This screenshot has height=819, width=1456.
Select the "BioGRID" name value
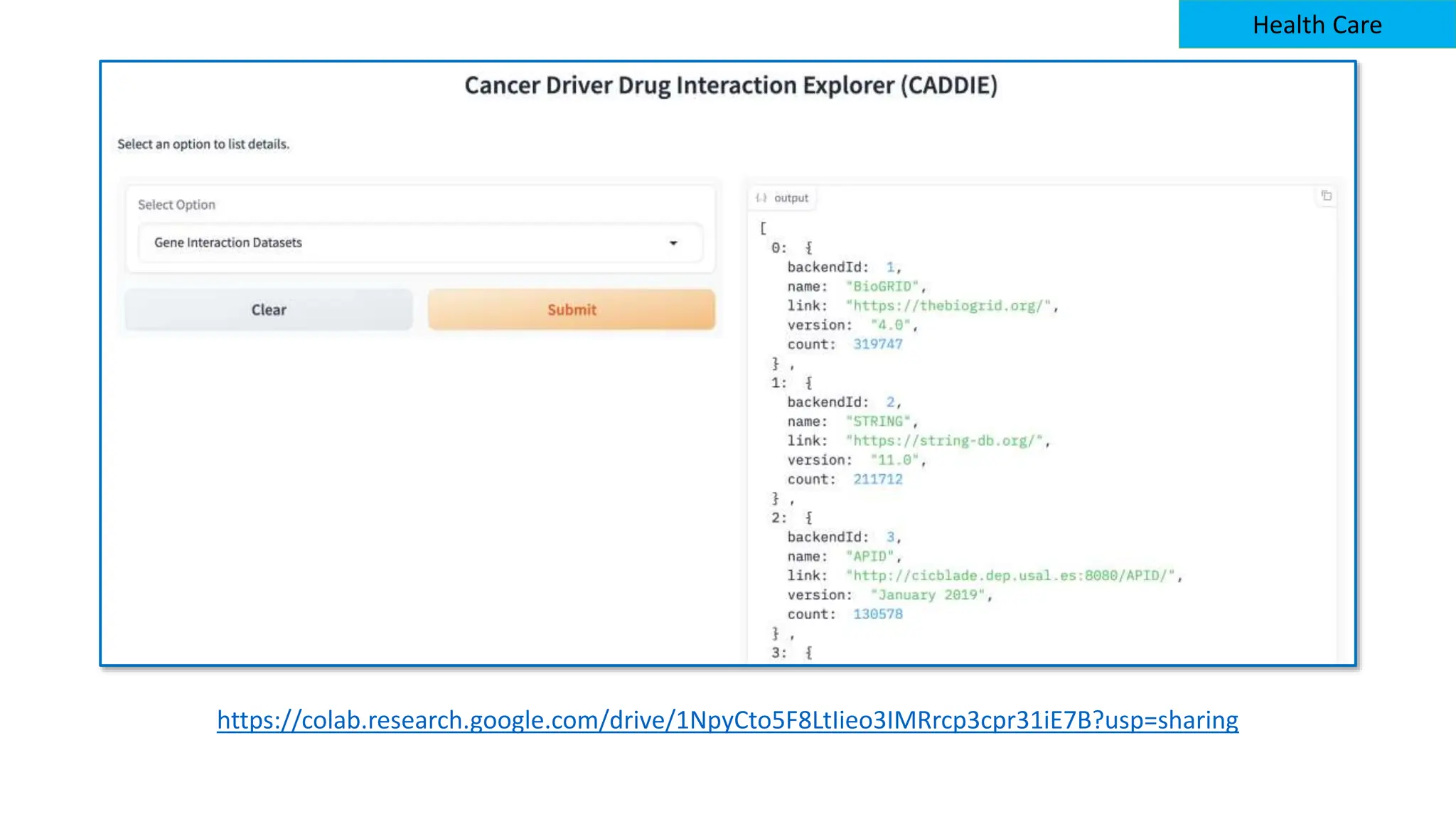click(882, 287)
